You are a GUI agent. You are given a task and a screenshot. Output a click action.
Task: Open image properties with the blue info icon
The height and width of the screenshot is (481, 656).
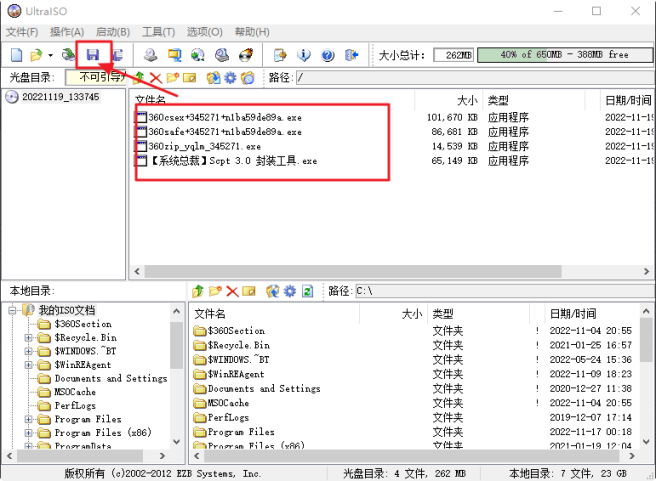click(x=304, y=55)
